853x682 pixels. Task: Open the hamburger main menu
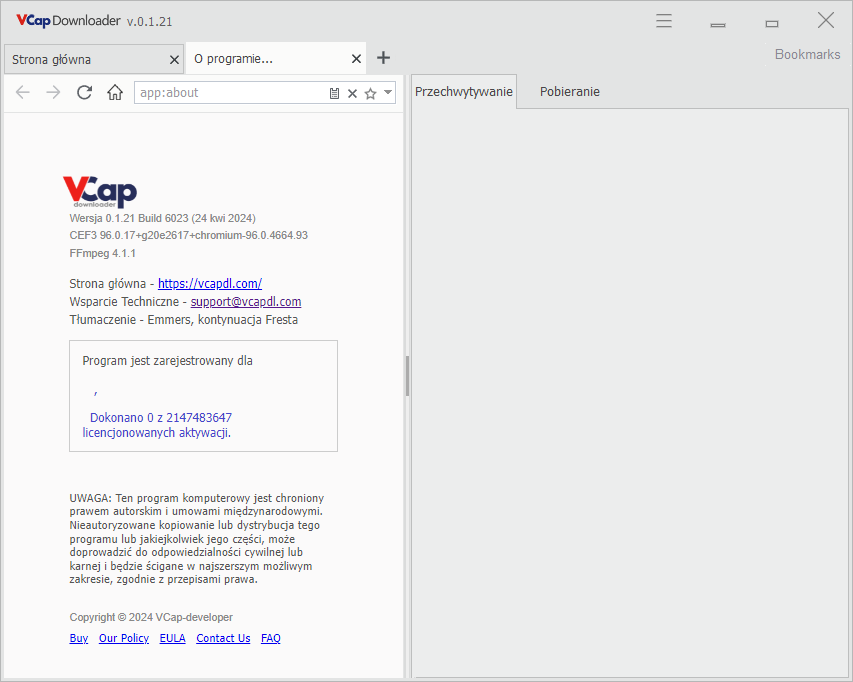pos(664,21)
